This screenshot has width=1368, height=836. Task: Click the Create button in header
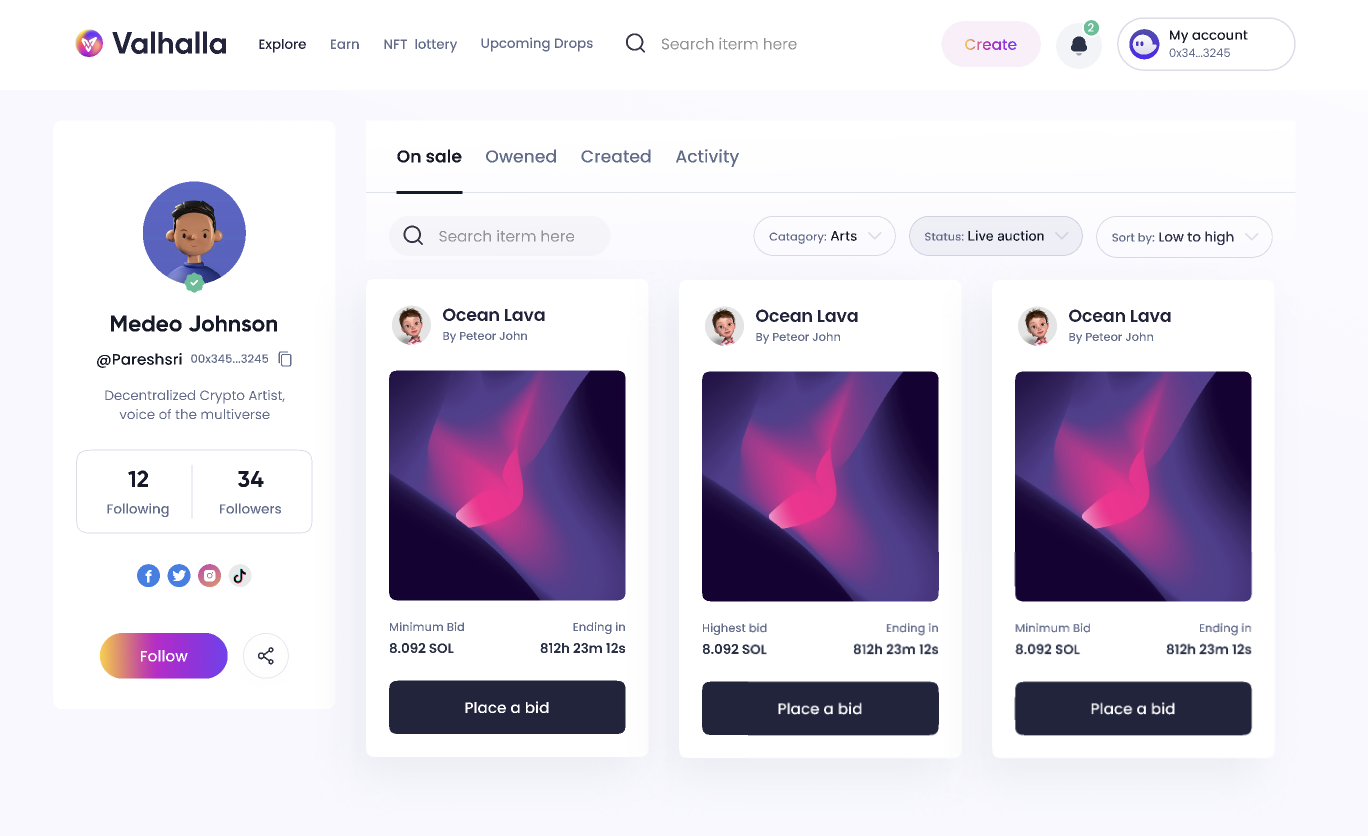tap(991, 44)
